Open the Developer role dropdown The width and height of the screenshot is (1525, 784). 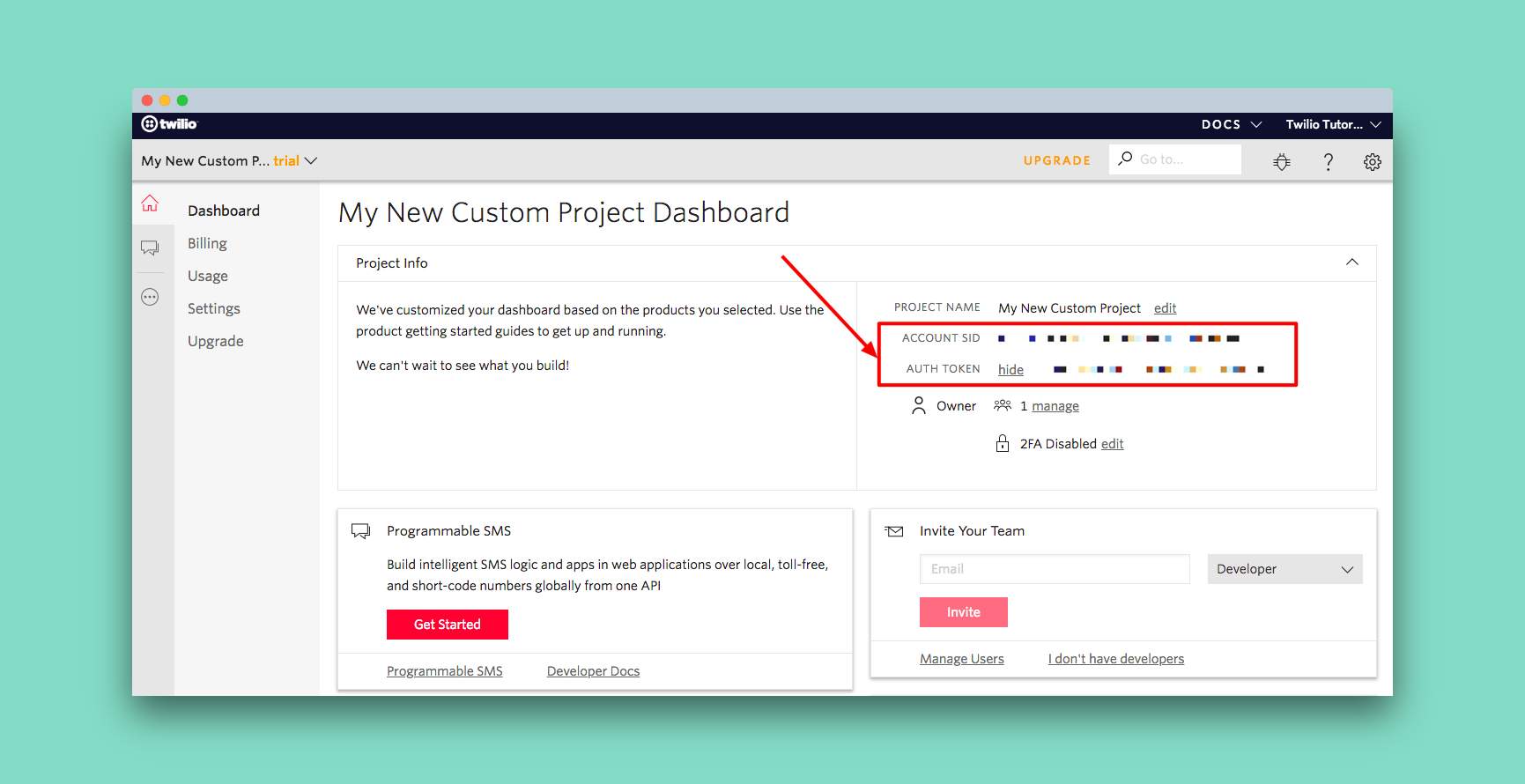pyautogui.click(x=1284, y=569)
